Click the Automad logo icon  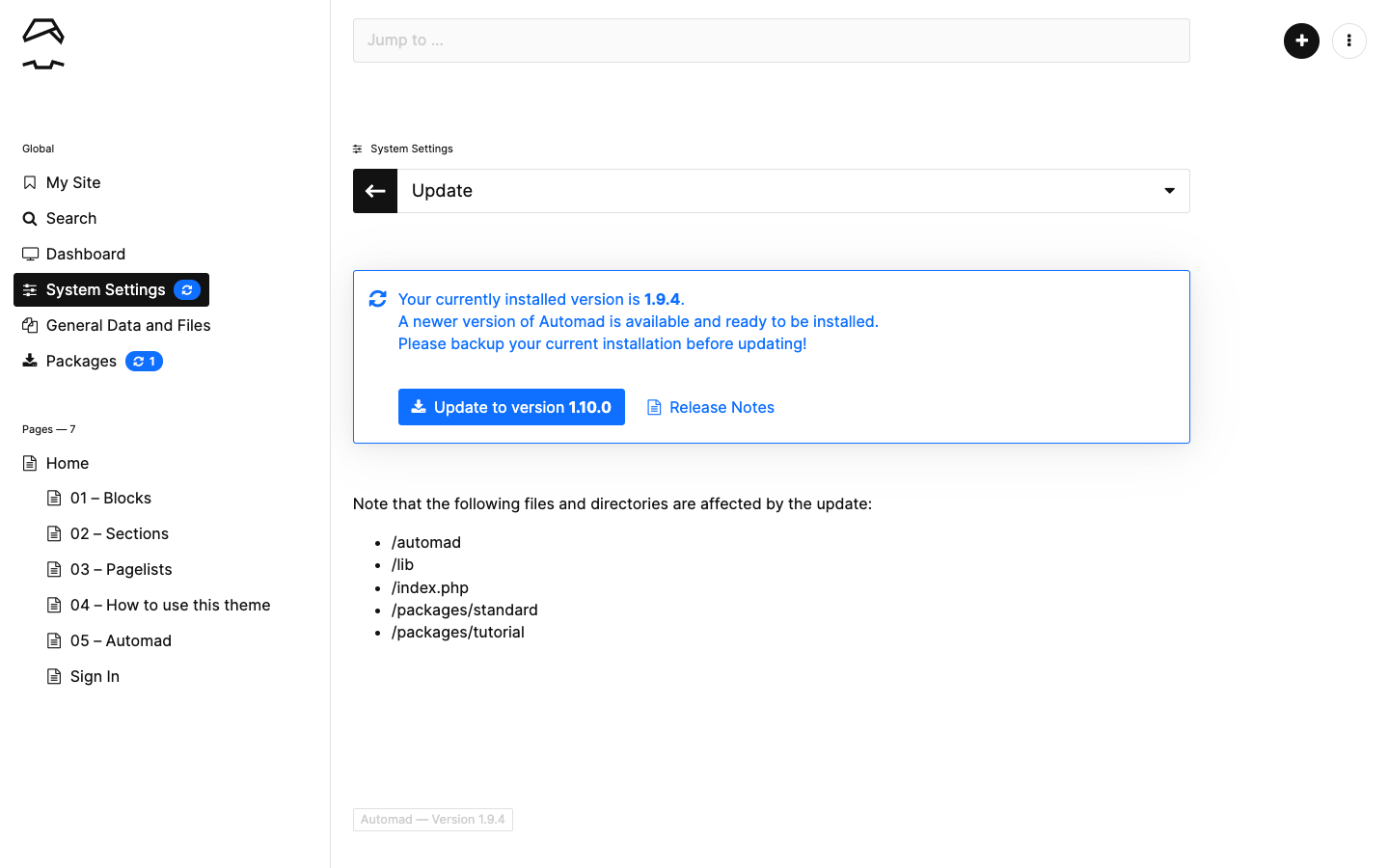tap(43, 43)
